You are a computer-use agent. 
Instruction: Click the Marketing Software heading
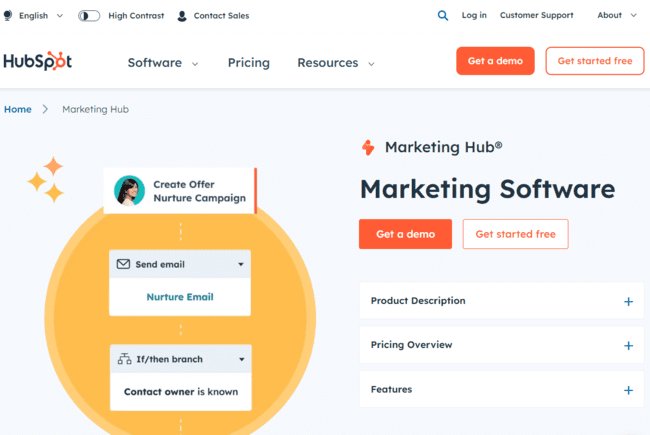(x=488, y=189)
